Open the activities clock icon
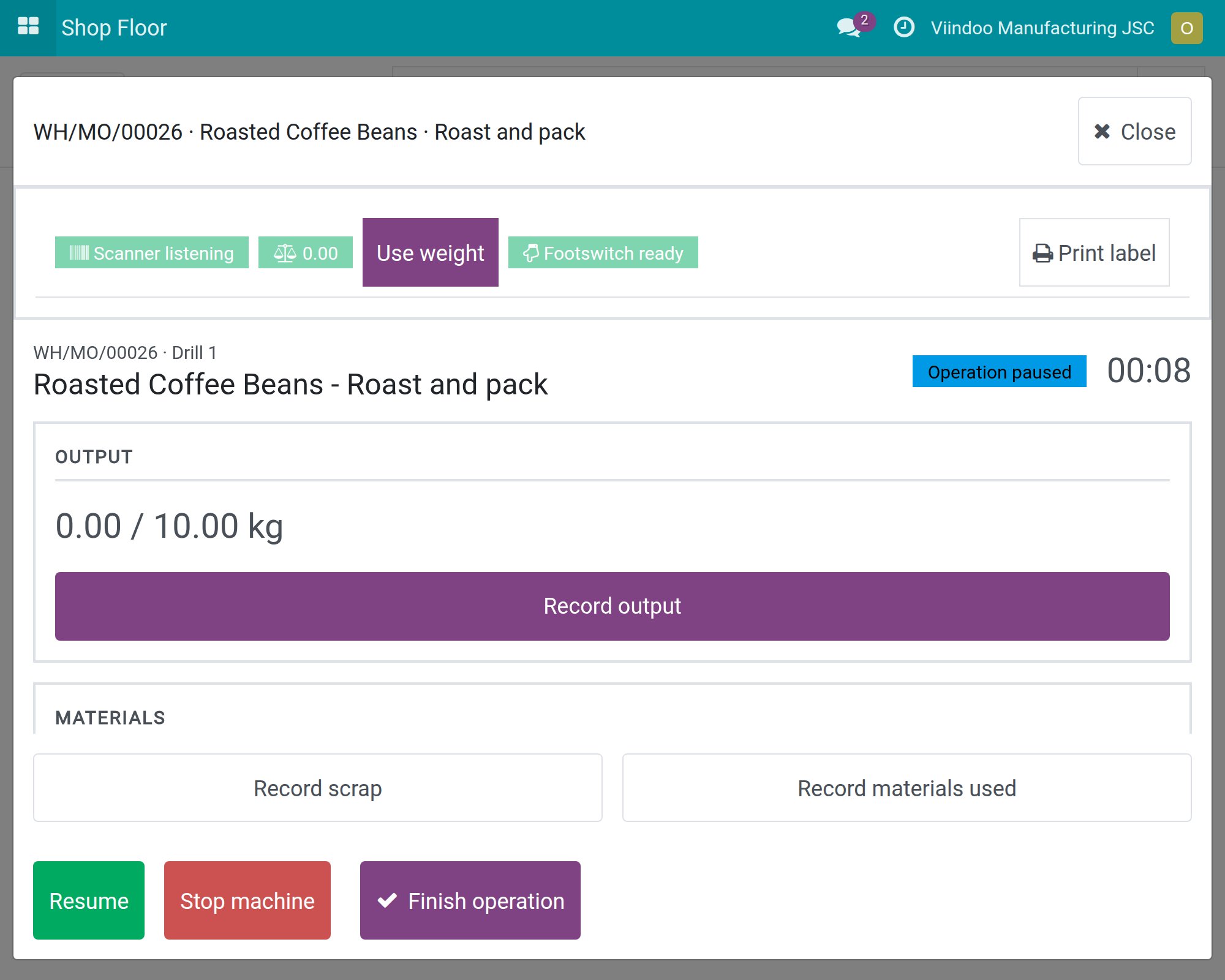This screenshot has height=980, width=1225. [904, 28]
